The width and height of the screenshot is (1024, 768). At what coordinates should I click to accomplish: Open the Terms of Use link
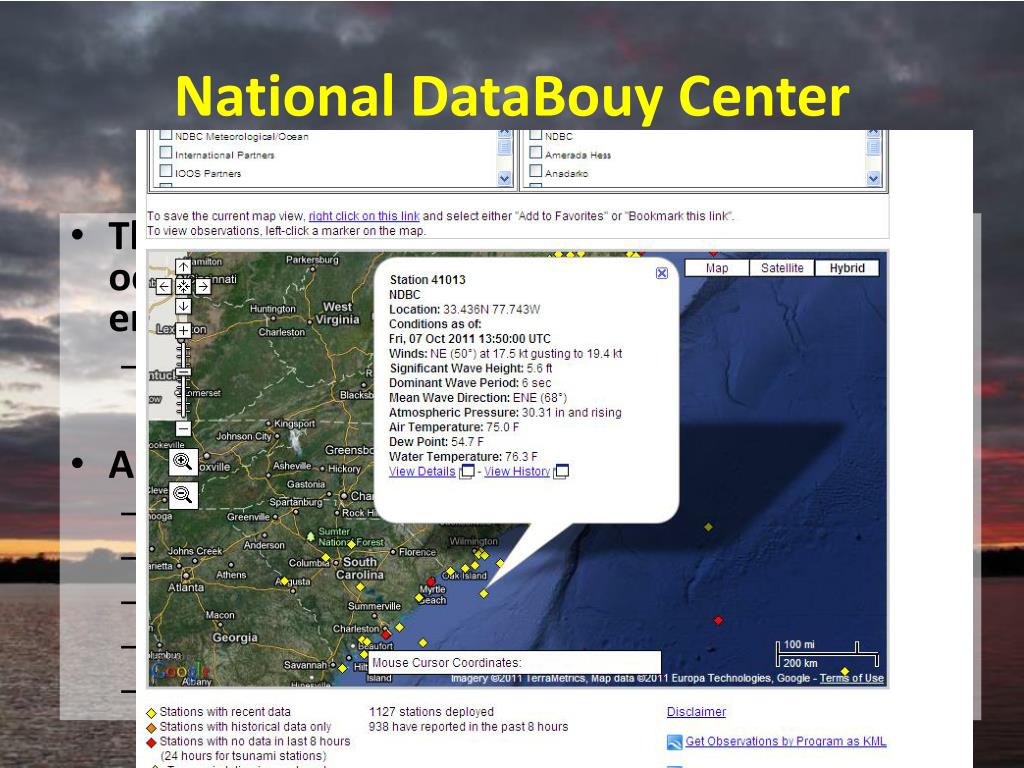[x=852, y=678]
